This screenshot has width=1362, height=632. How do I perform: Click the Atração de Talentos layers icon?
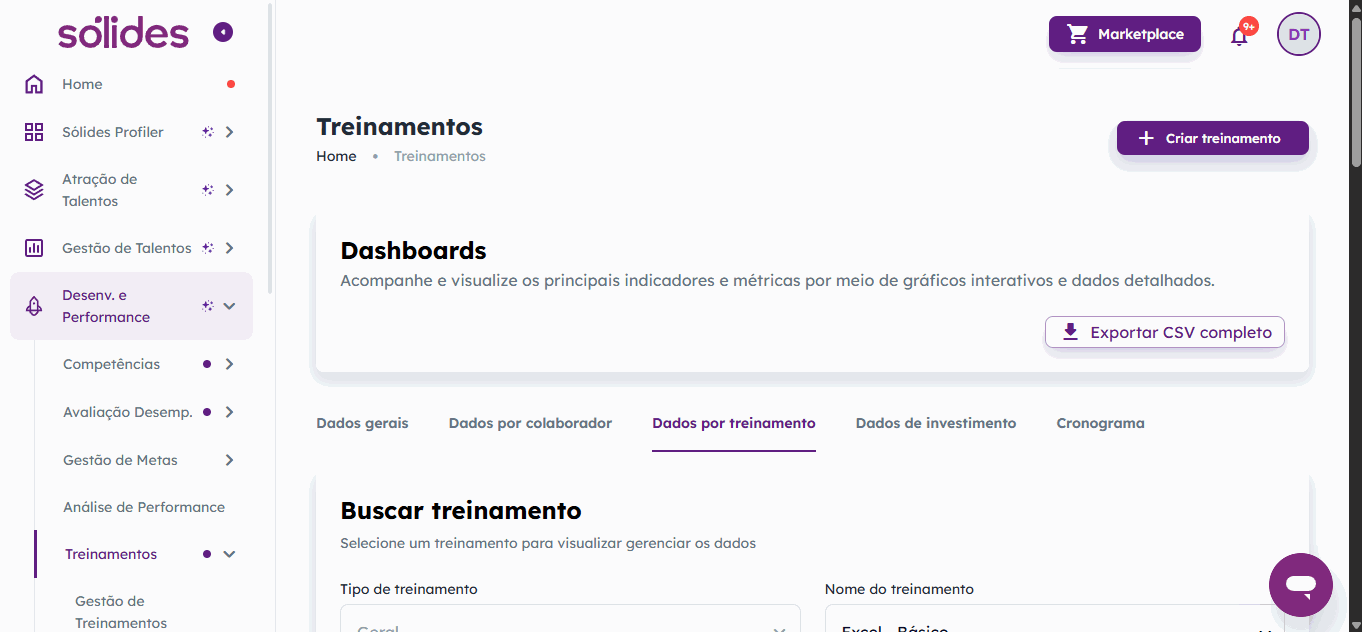click(x=34, y=190)
